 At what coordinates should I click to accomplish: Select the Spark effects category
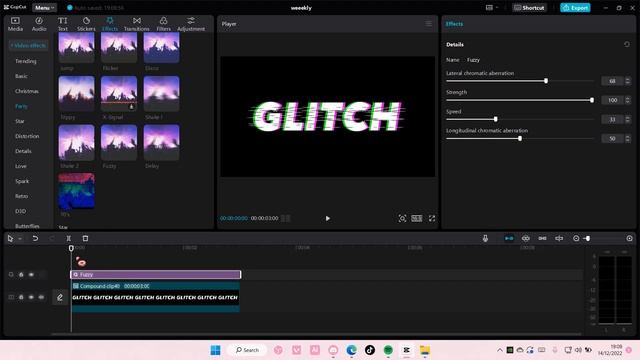click(22, 181)
